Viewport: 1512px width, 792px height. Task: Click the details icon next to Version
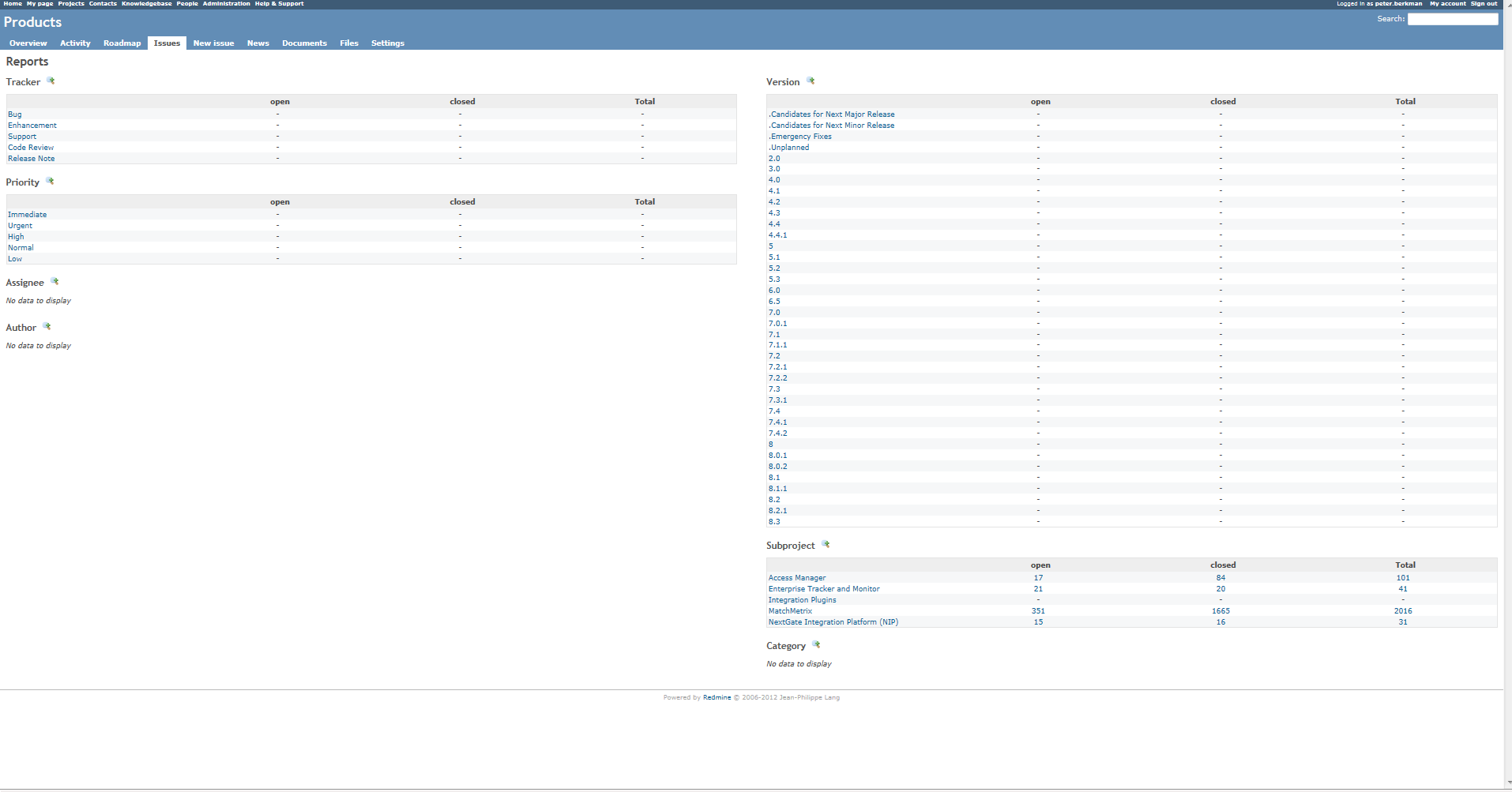pyautogui.click(x=811, y=81)
